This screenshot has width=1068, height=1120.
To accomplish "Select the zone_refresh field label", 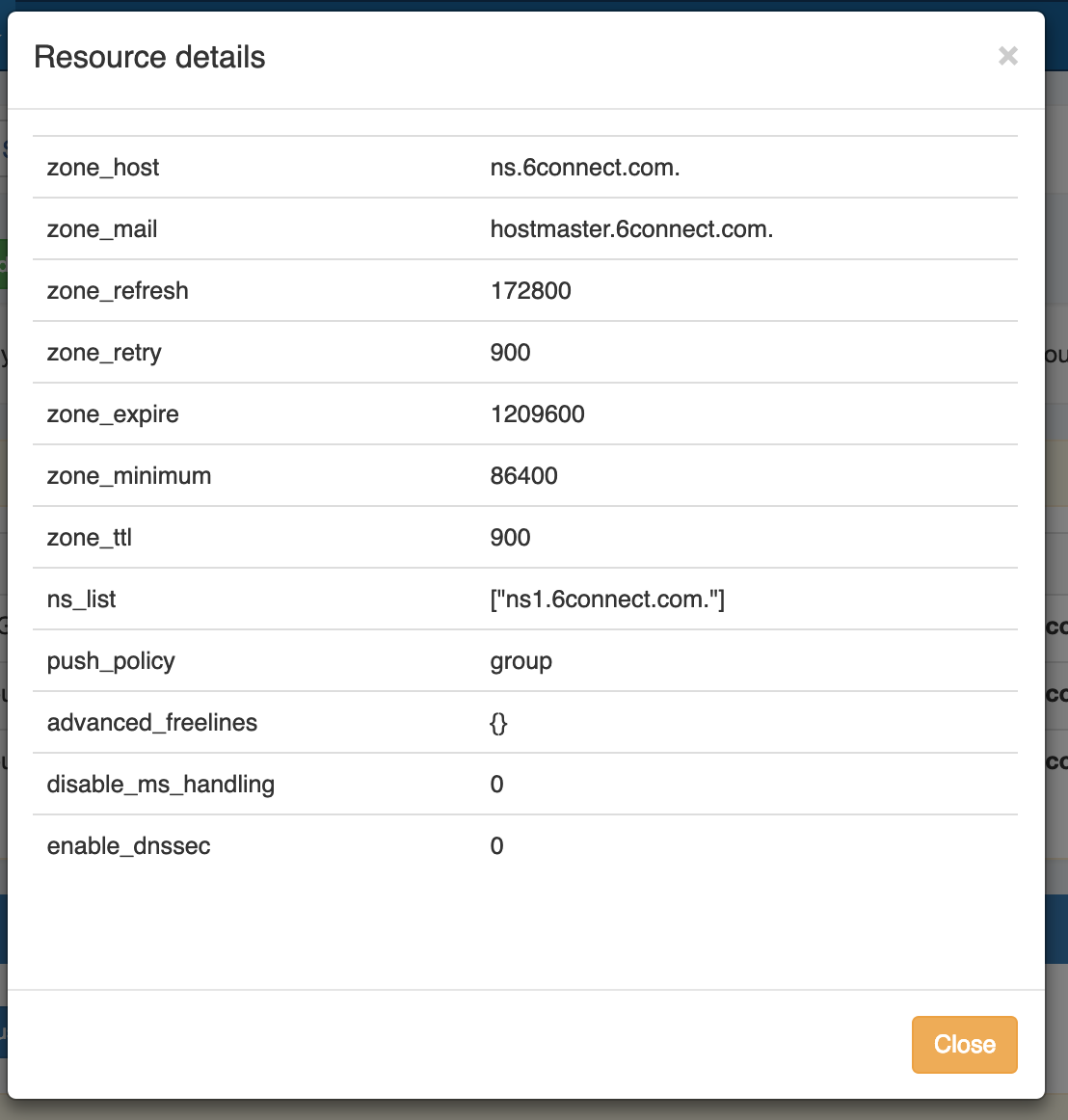I will tap(118, 291).
